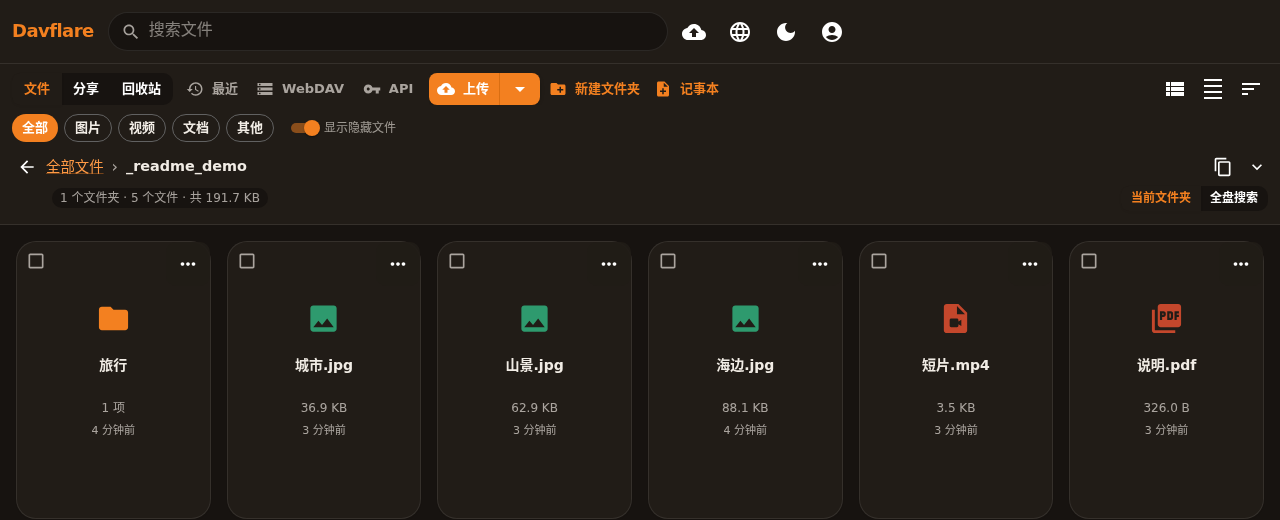Open the 旅行 folder icon
Image resolution: width=1280 pixels, height=520 pixels.
(113, 319)
